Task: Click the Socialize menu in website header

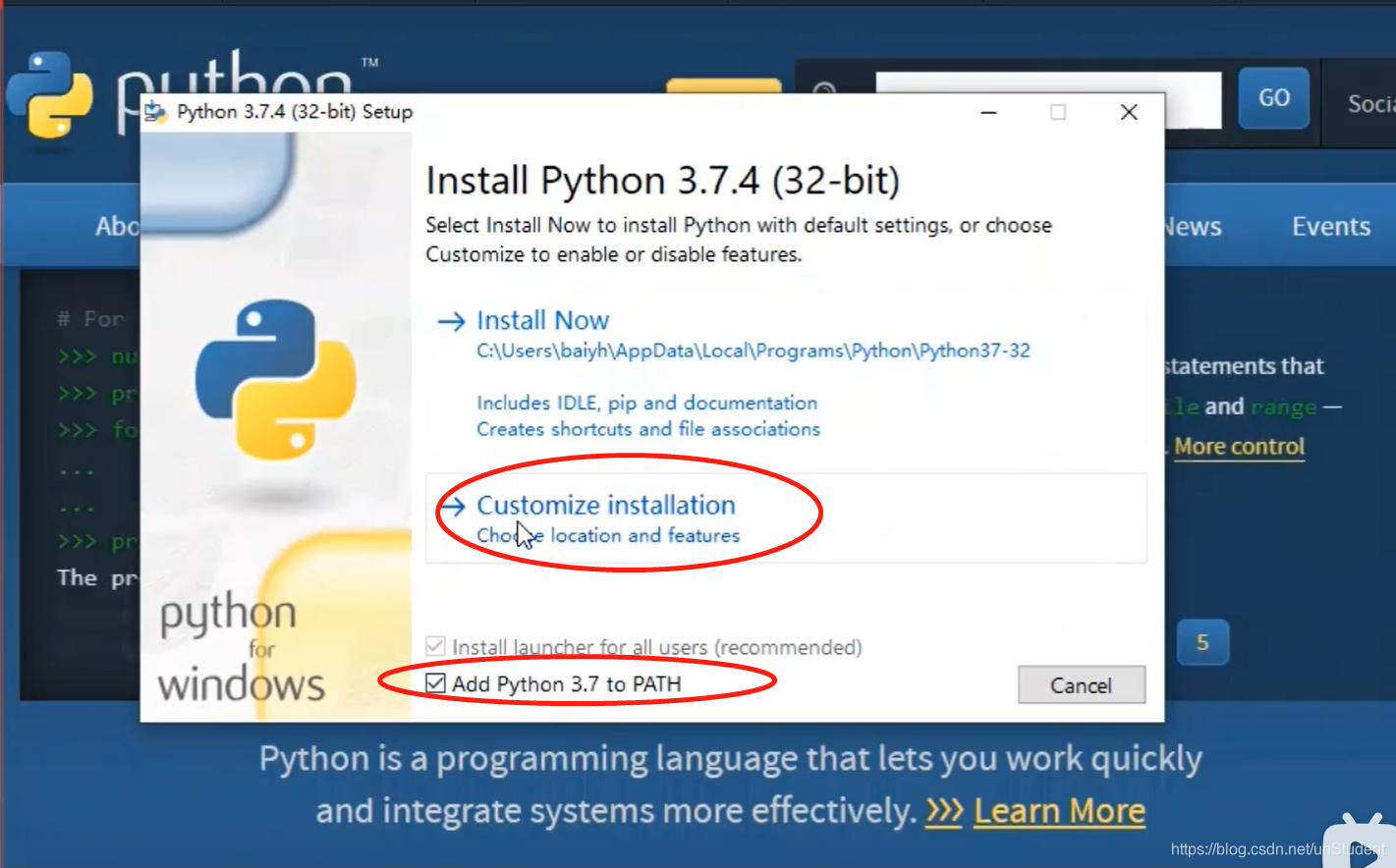Action: pyautogui.click(x=1371, y=103)
